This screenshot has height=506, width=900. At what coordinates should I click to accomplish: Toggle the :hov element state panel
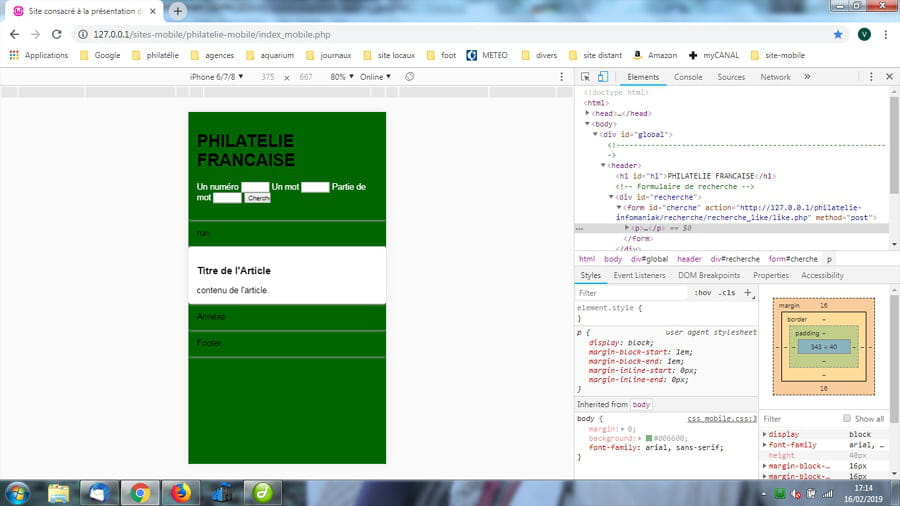(x=702, y=293)
